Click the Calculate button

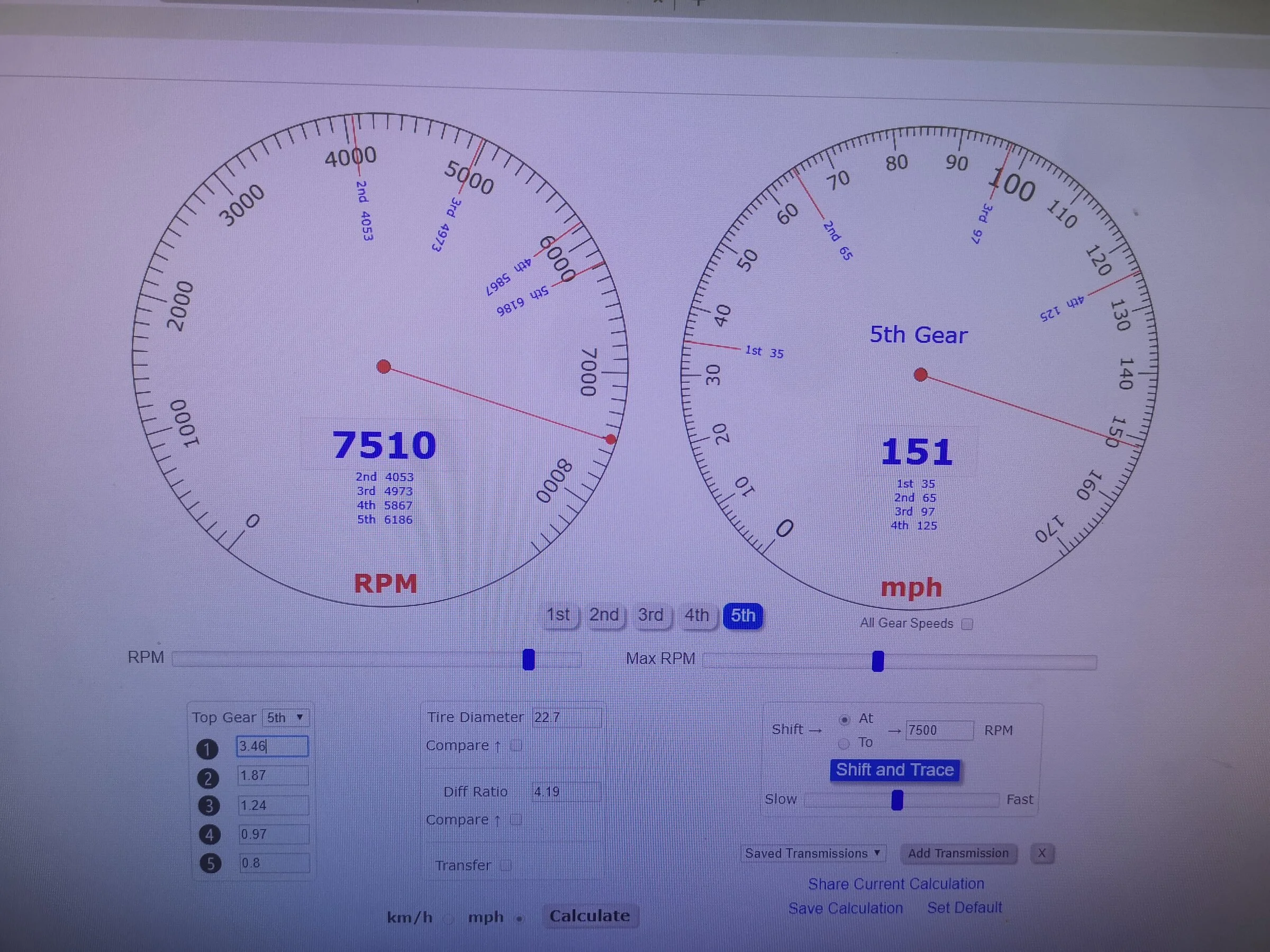[x=589, y=916]
